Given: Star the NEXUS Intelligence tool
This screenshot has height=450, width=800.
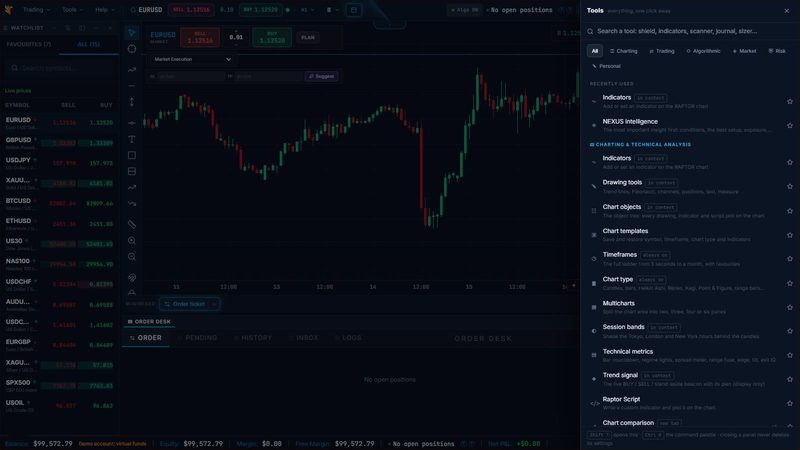Looking at the screenshot, I should (790, 126).
